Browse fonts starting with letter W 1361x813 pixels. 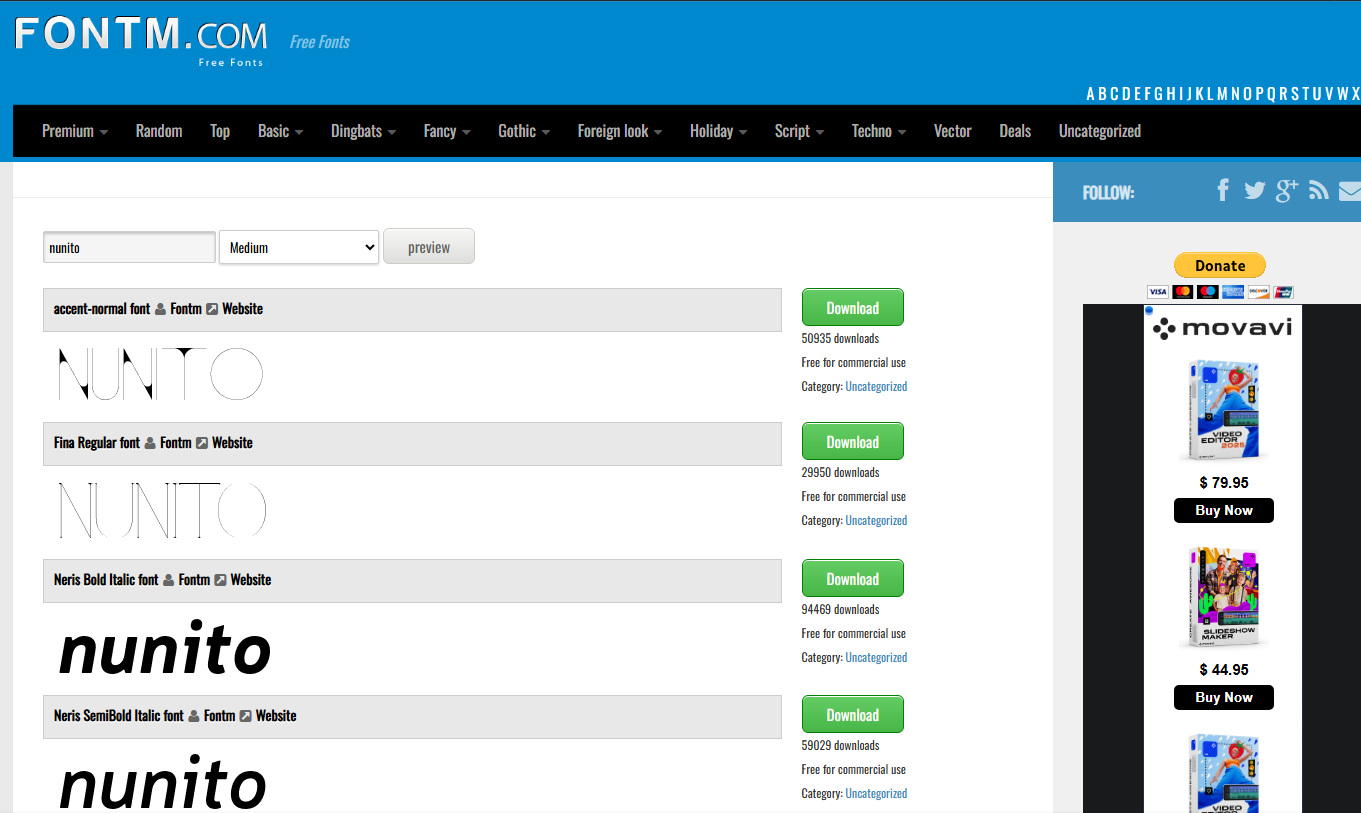coord(1343,94)
